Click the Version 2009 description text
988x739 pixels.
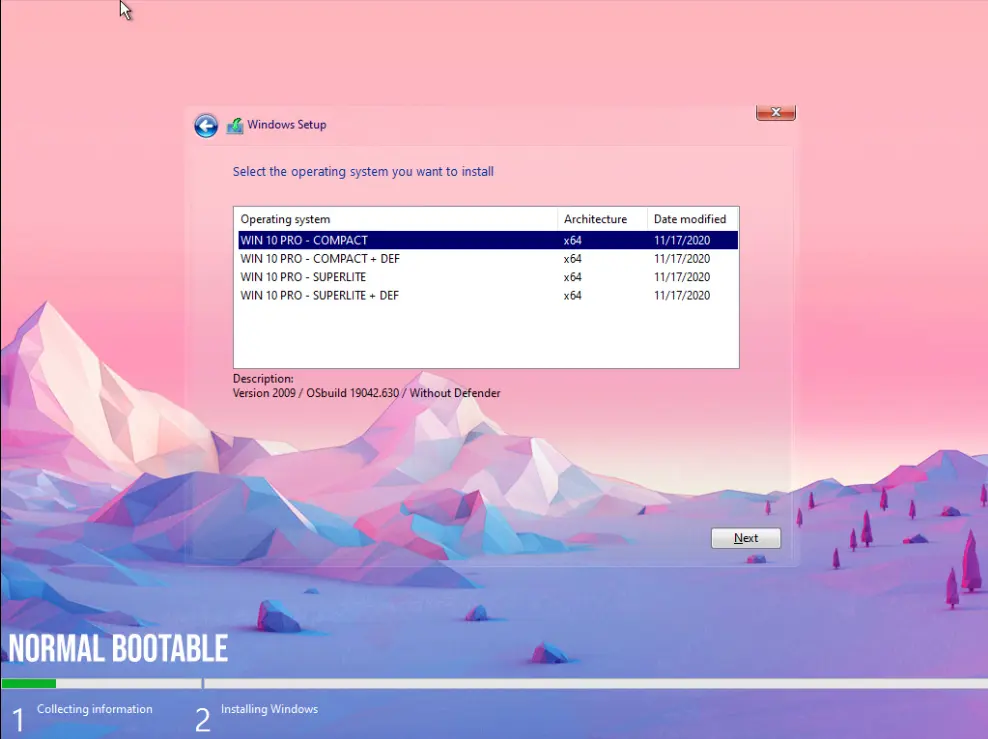tap(366, 393)
